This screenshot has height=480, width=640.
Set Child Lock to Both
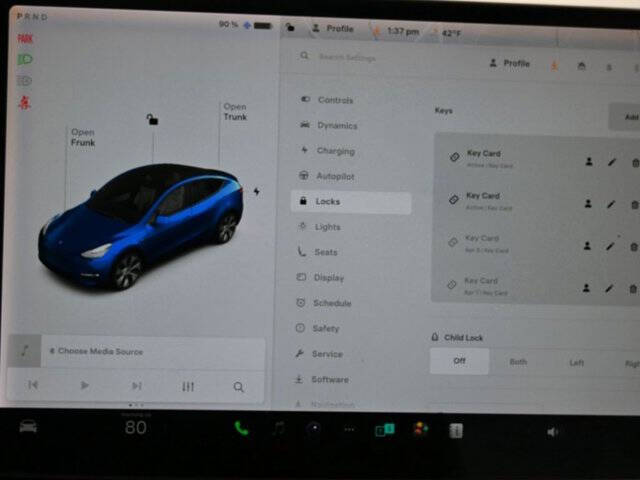(518, 362)
